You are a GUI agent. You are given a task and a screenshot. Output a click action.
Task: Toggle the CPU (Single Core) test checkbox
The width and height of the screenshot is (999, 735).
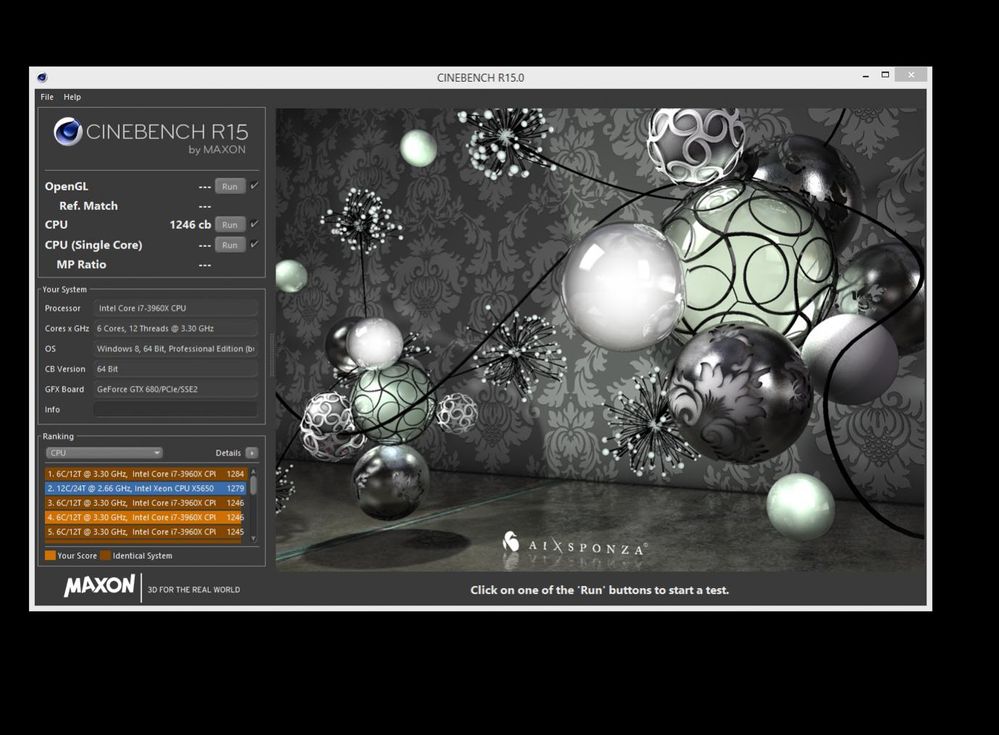[254, 245]
